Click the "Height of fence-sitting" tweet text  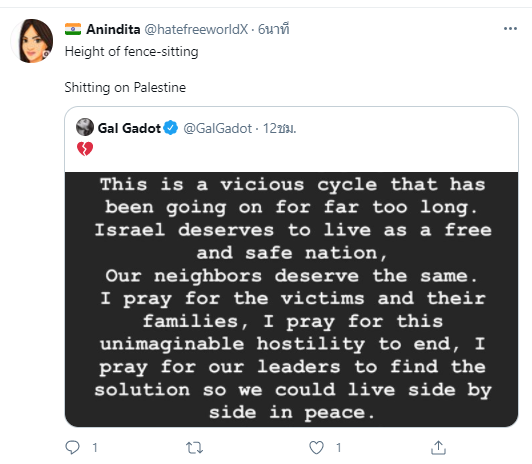click(132, 52)
